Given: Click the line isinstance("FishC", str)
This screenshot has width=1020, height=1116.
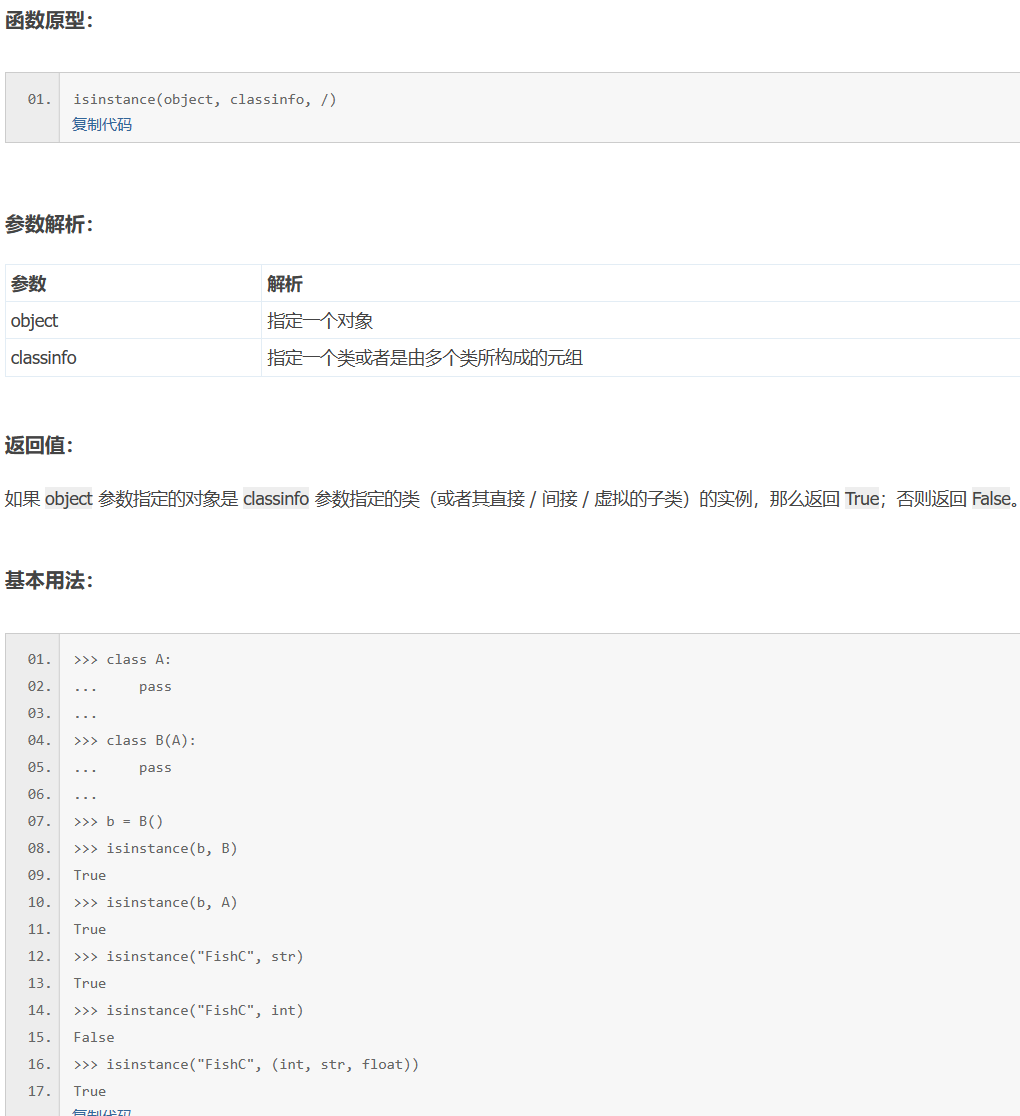Looking at the screenshot, I should point(188,956).
